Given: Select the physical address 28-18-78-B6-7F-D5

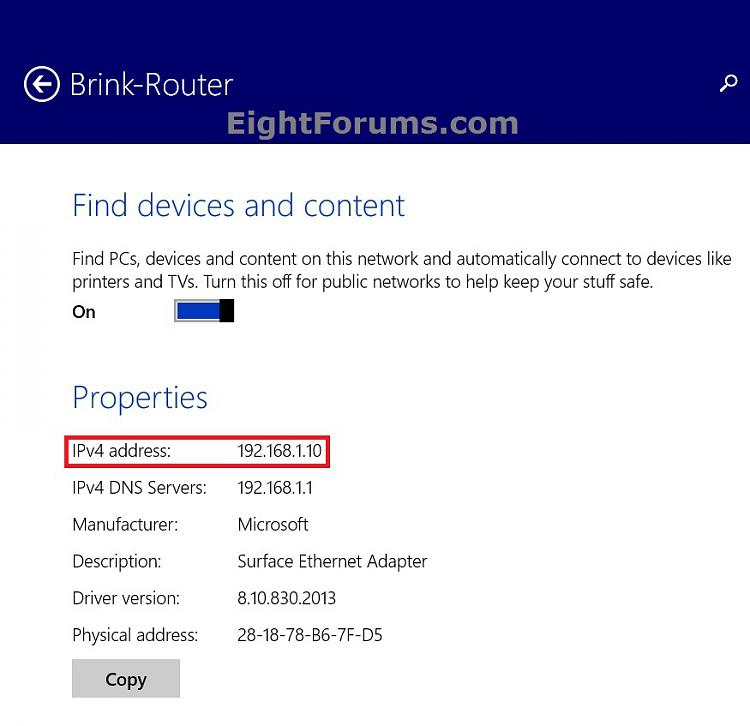Looking at the screenshot, I should [310, 635].
